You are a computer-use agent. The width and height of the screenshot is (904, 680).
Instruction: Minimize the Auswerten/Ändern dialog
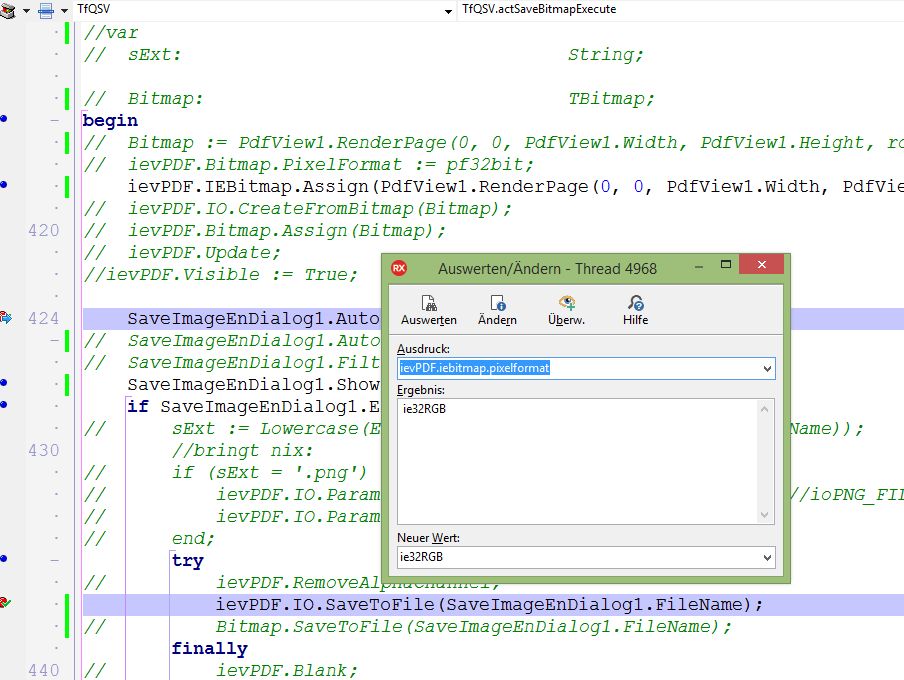tap(699, 265)
